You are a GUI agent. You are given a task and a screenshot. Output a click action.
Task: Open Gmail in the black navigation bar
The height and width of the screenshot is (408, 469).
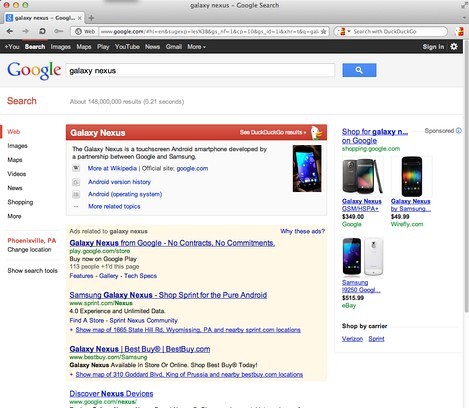173,47
